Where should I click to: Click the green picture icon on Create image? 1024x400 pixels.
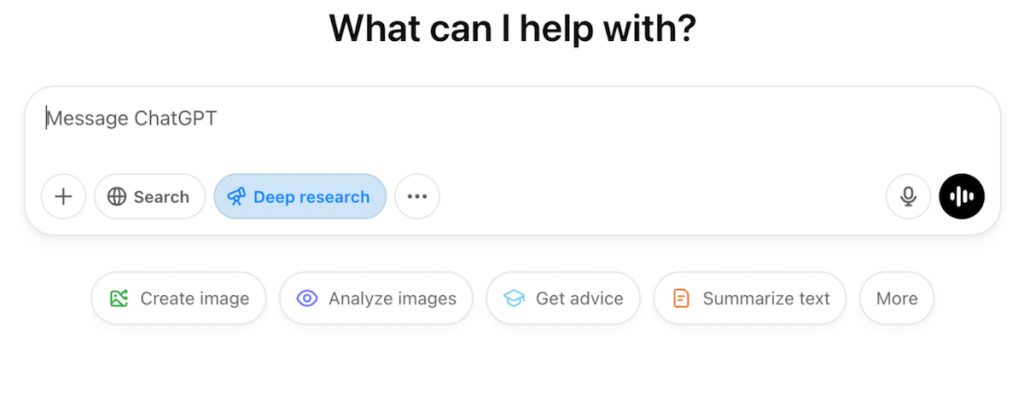pyautogui.click(x=119, y=298)
